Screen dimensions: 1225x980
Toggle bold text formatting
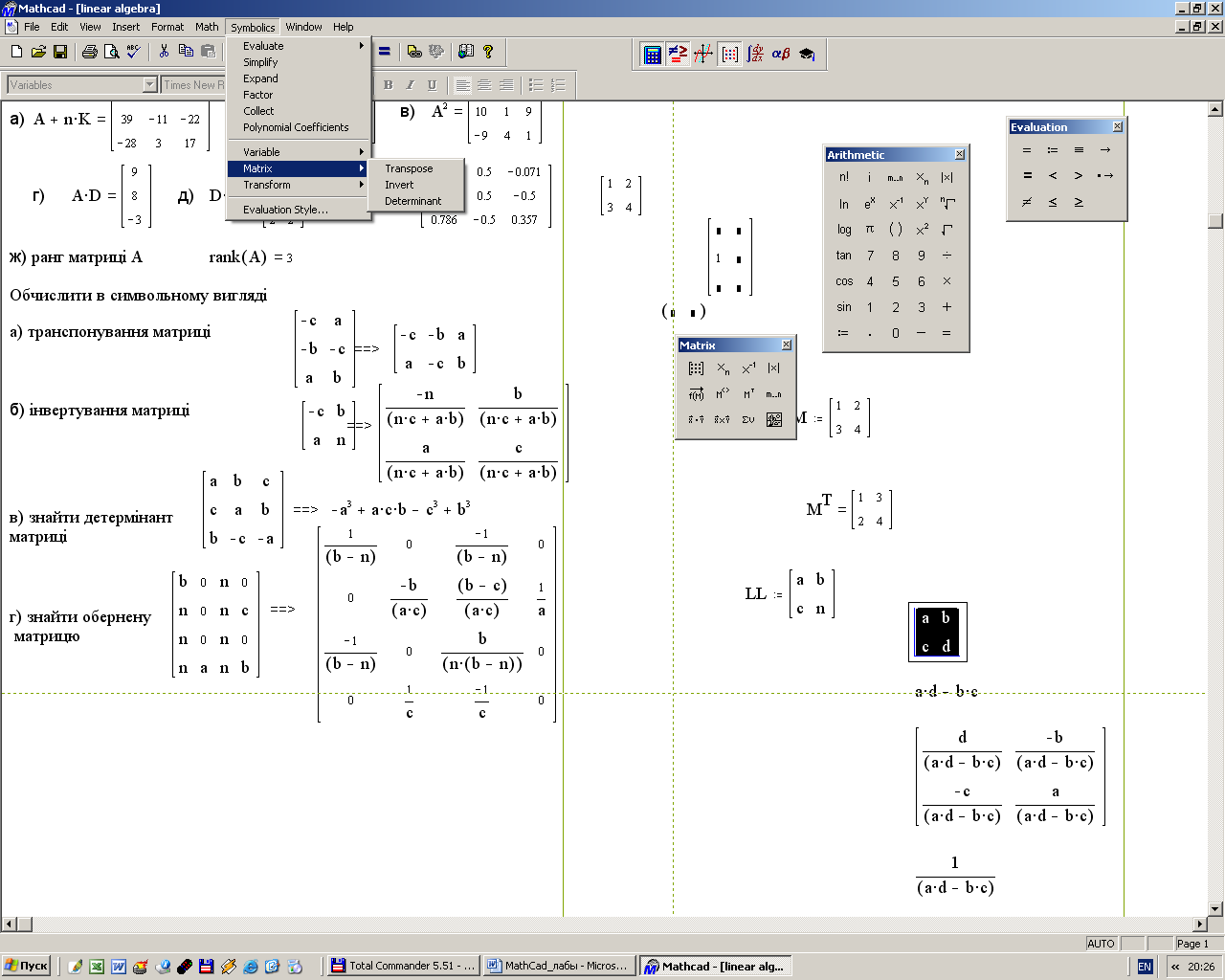click(388, 85)
